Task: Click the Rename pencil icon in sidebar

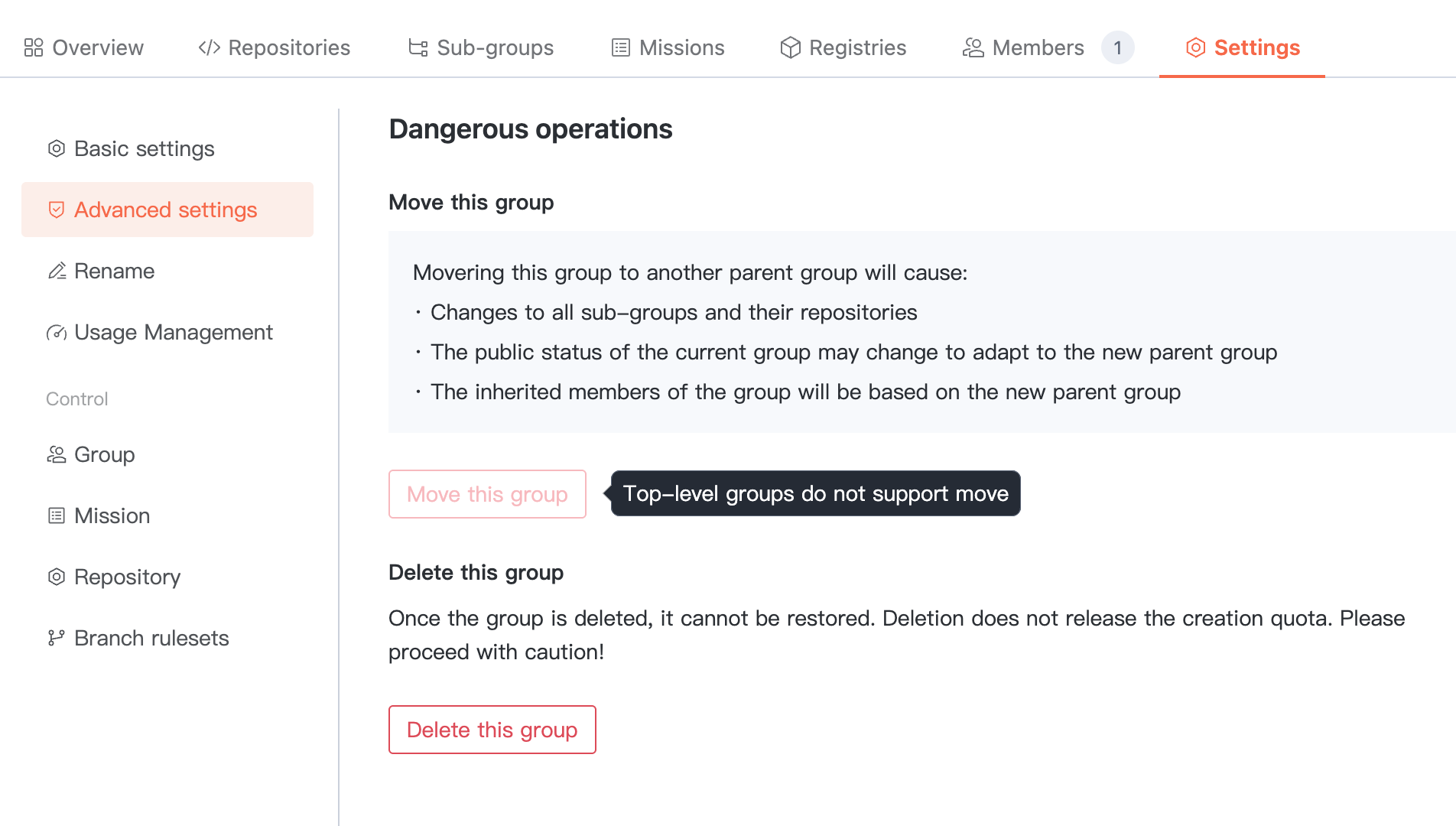Action: tap(57, 271)
